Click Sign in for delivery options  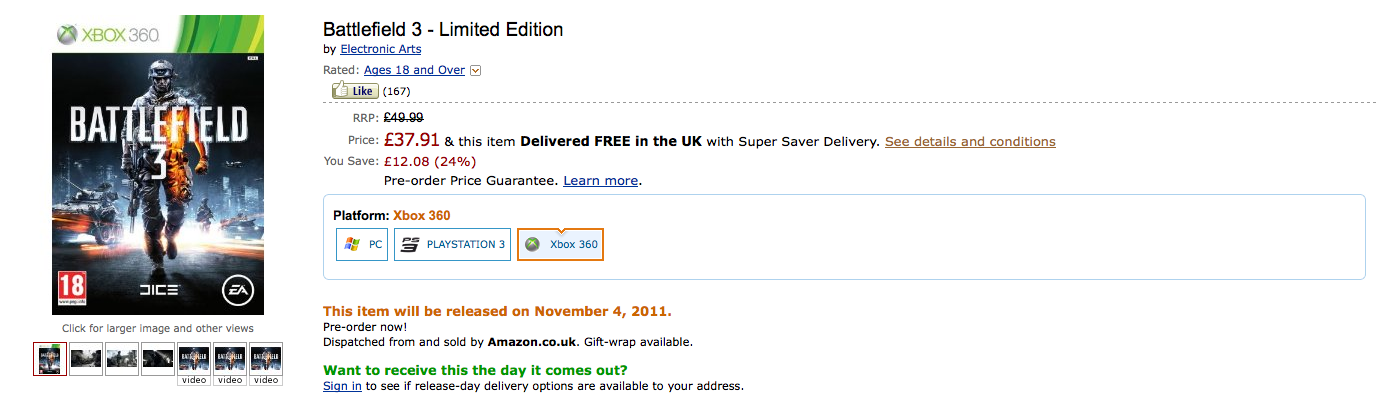pyautogui.click(x=342, y=386)
